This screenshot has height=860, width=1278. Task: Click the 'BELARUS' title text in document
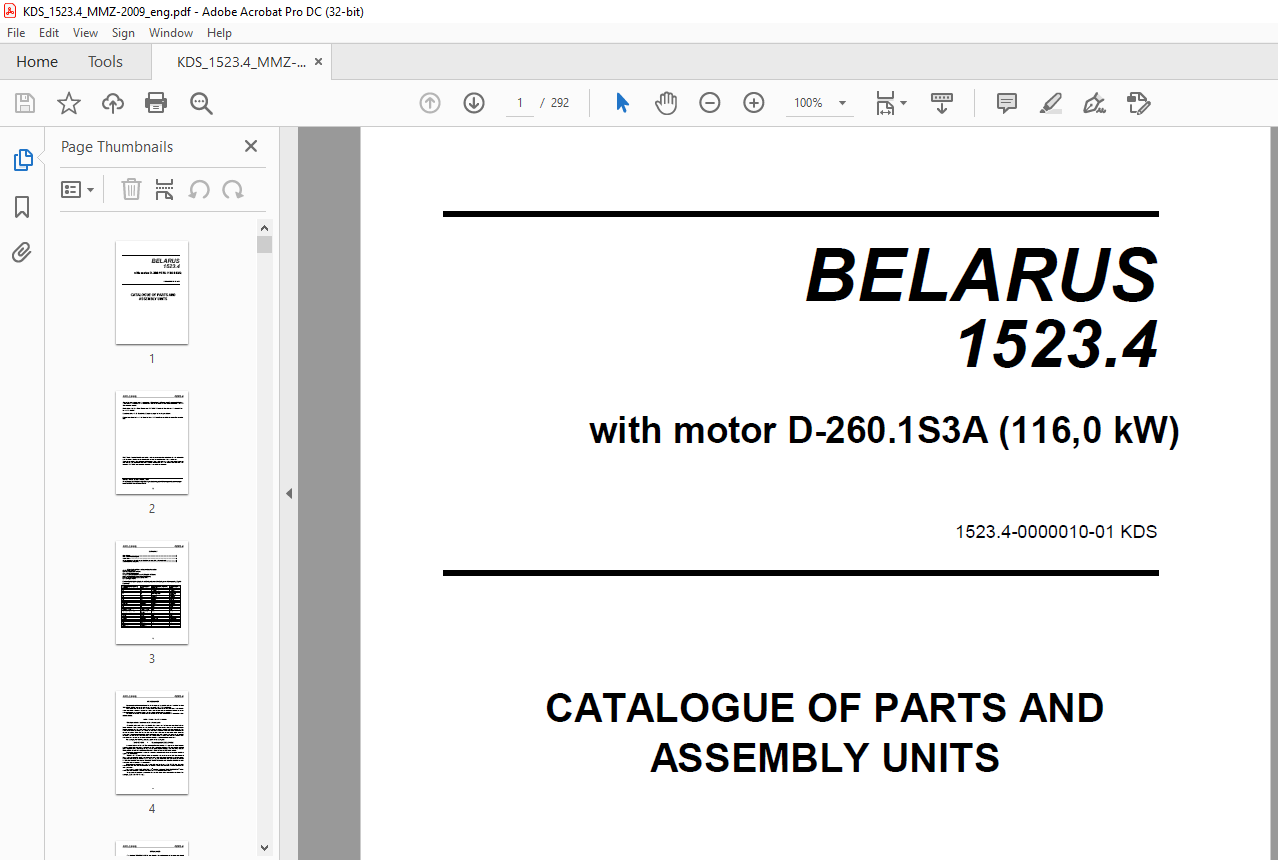[x=982, y=275]
